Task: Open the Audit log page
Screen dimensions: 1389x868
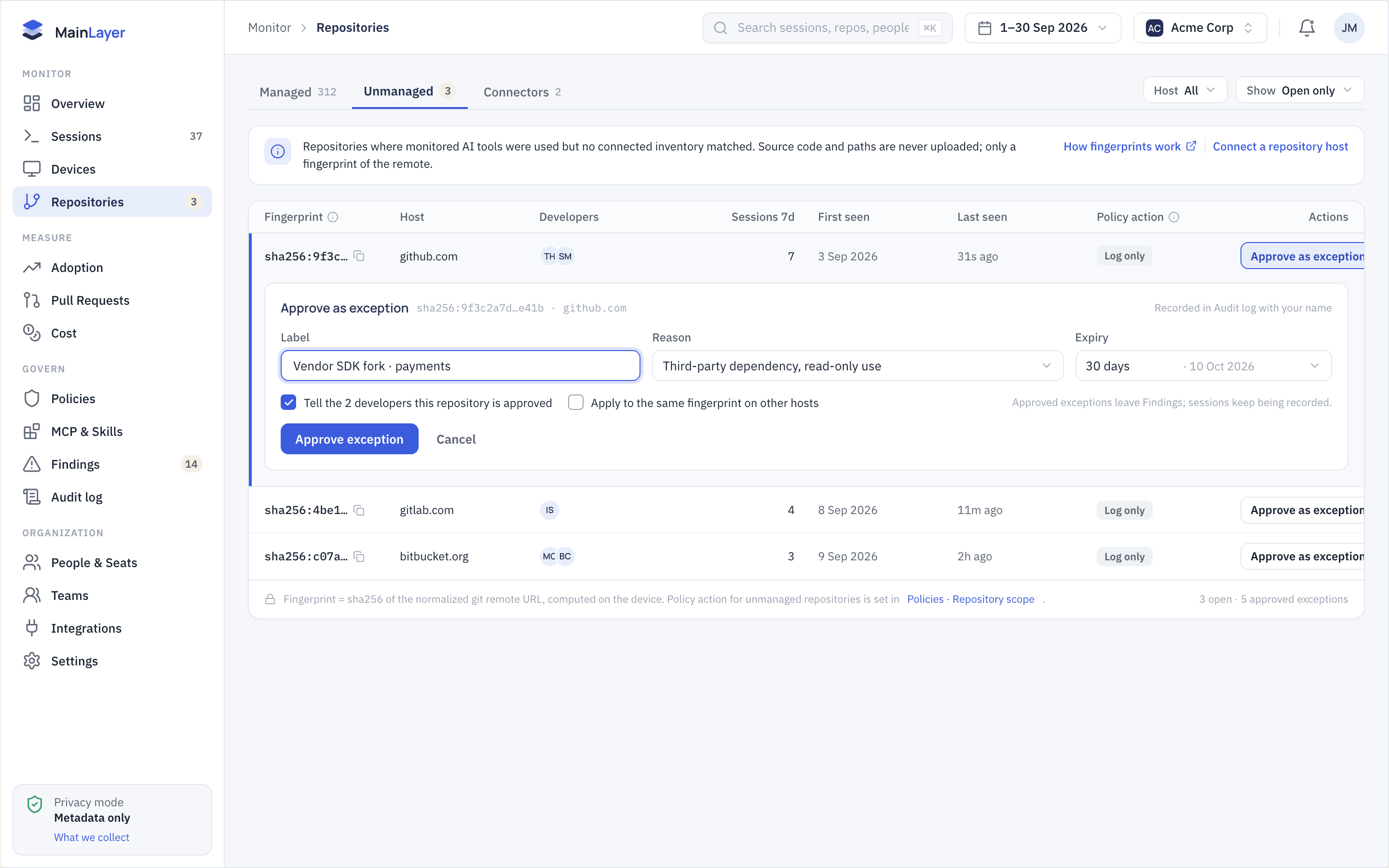Action: [112, 497]
